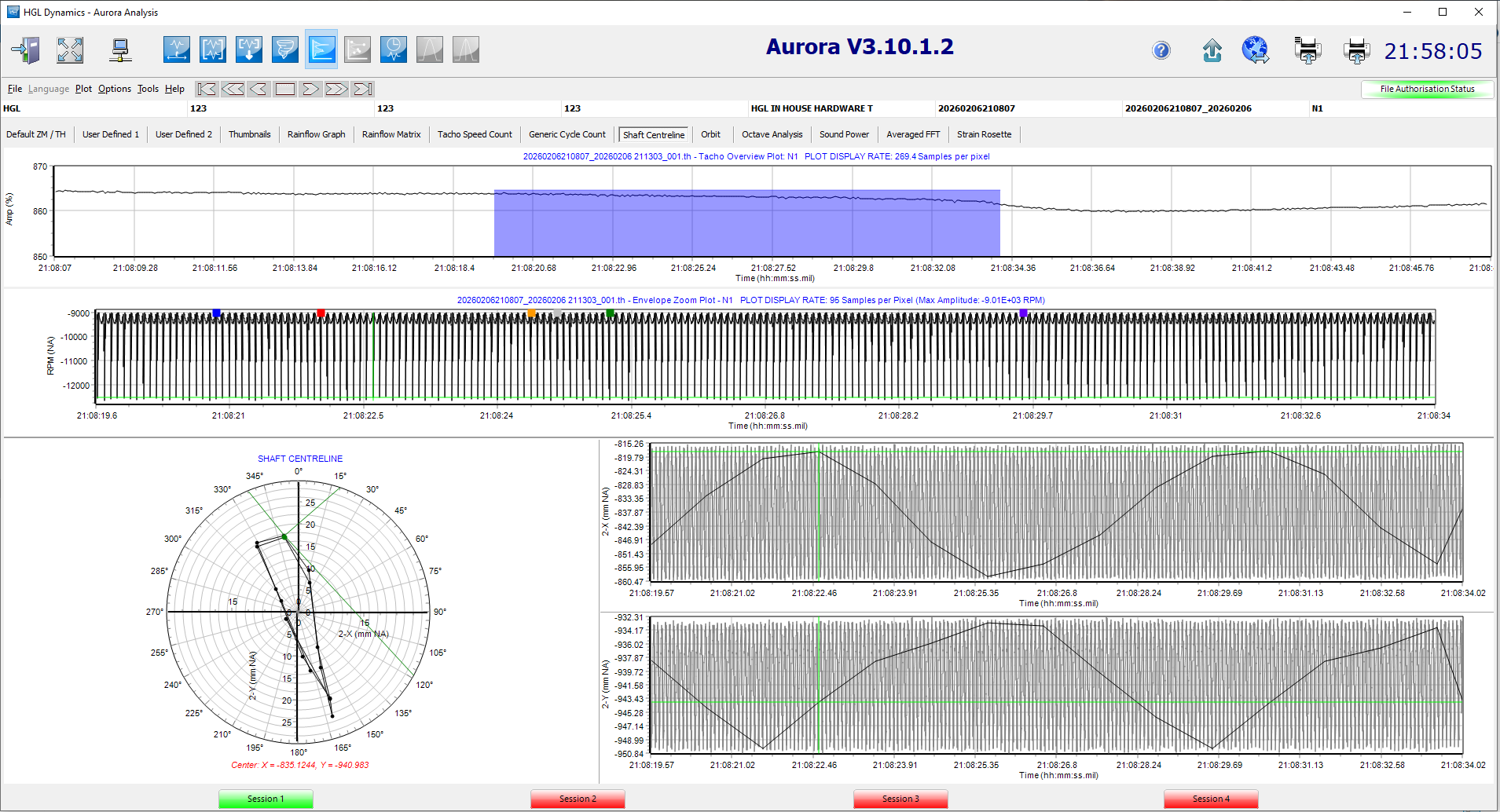This screenshot has width=1500, height=812.
Task: Click the clock waveform toolbar icon
Action: (x=393, y=50)
